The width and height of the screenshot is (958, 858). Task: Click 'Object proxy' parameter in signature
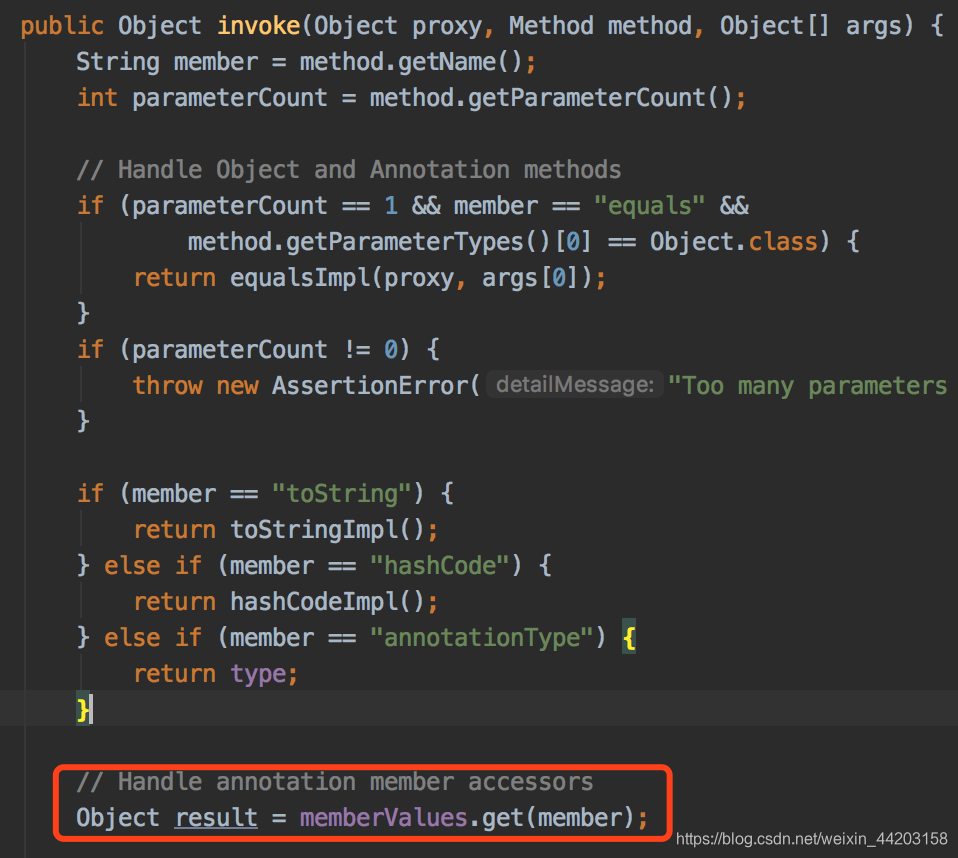pos(398,26)
